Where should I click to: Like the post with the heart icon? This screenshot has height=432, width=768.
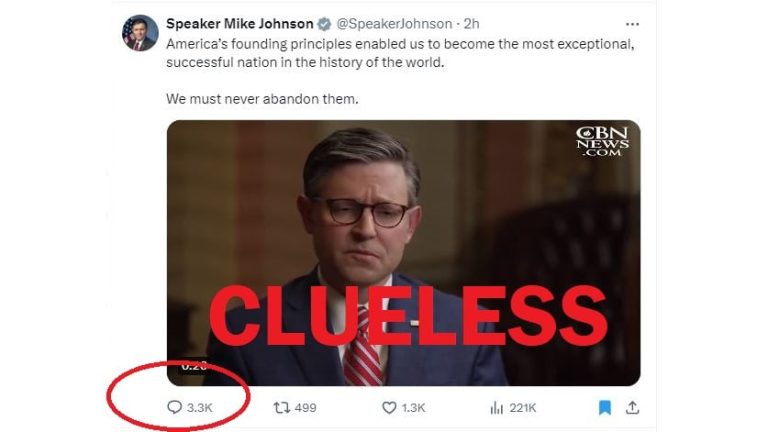click(389, 408)
